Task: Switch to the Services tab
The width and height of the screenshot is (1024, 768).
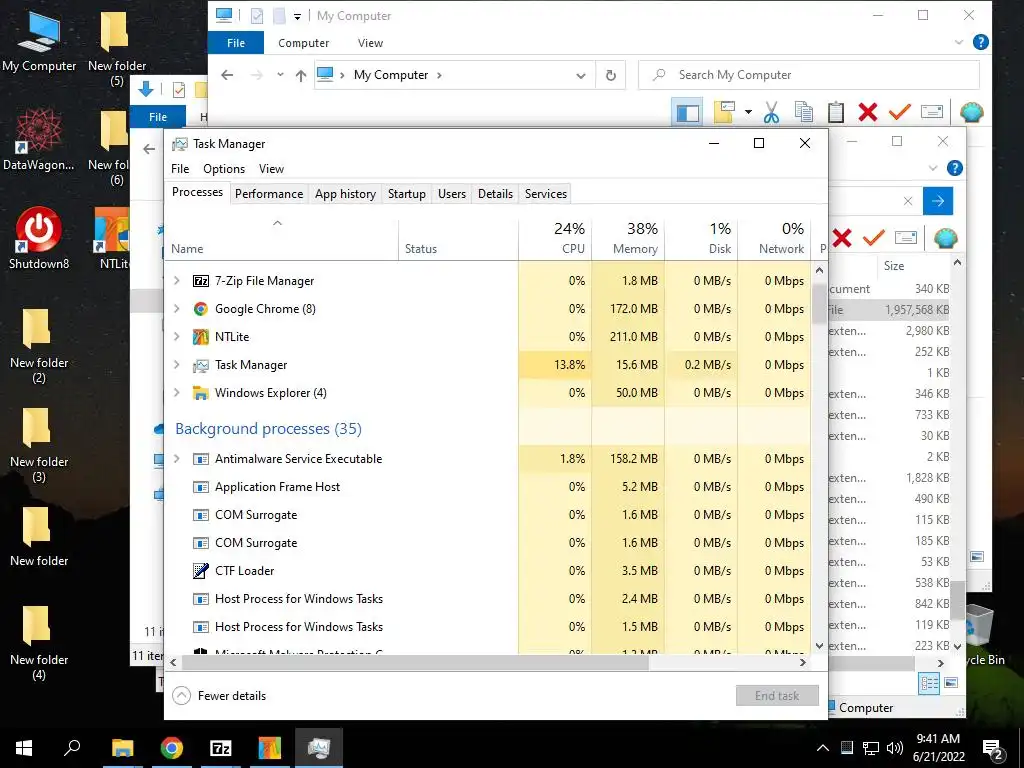Action: pos(546,194)
